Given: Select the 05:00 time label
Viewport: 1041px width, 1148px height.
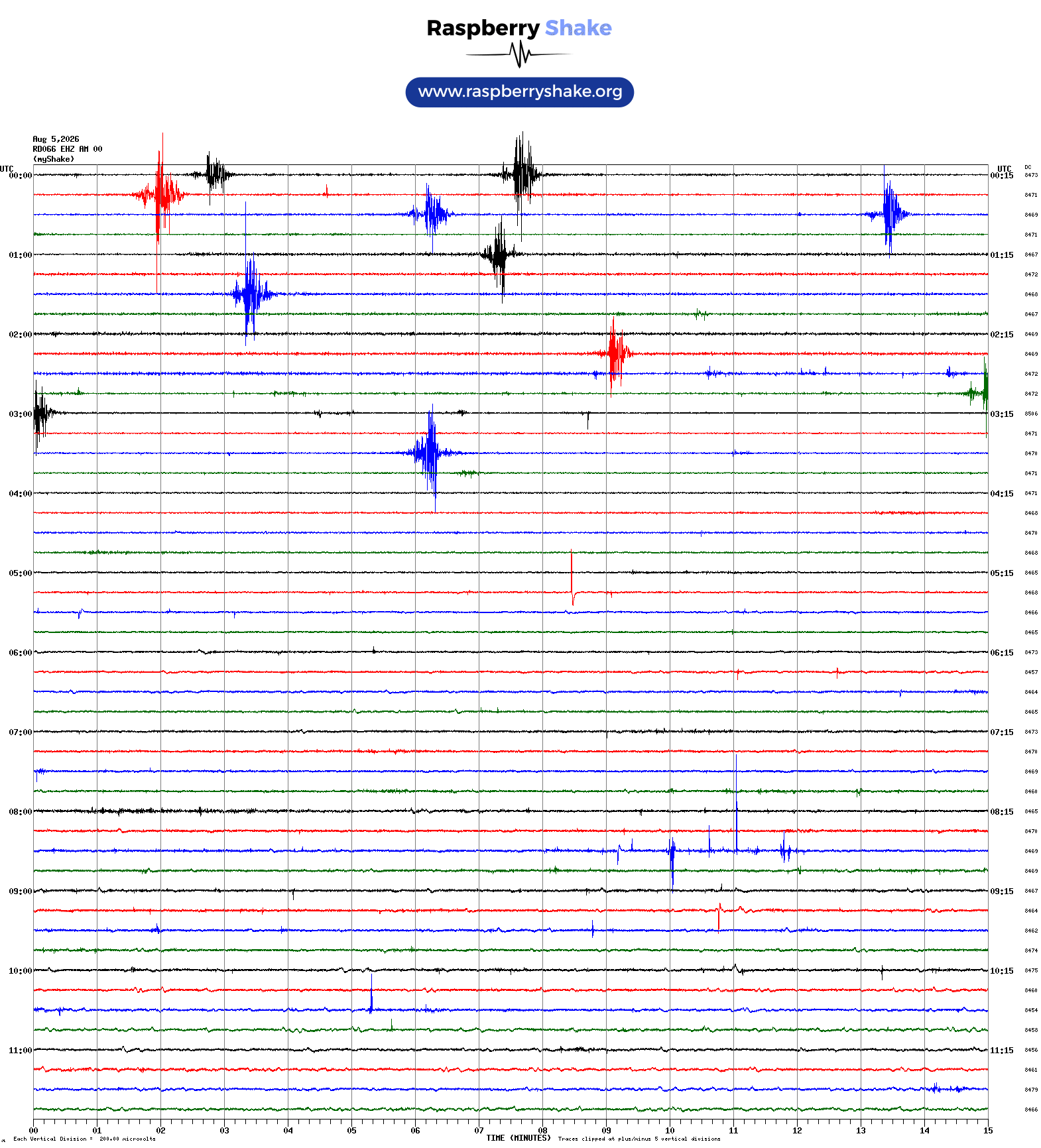Looking at the screenshot, I should [x=21, y=573].
